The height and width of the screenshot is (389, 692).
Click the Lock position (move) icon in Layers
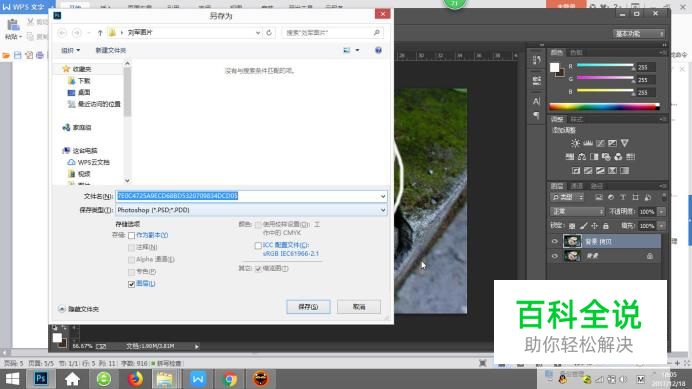coord(594,226)
